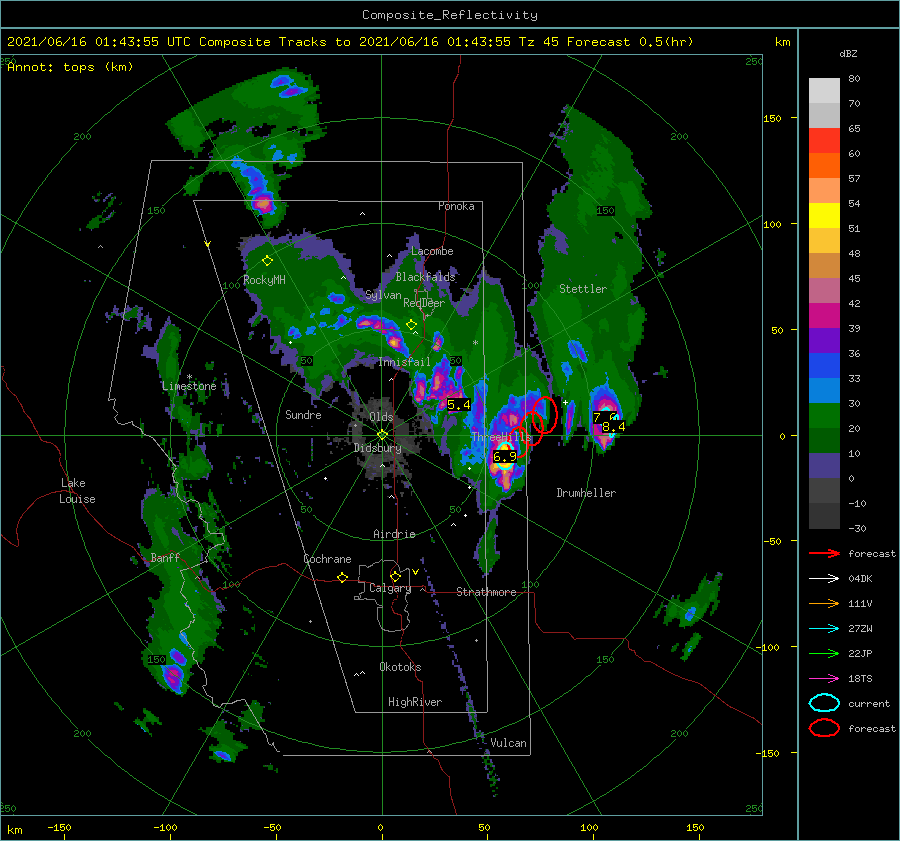
Task: Click the dBZ heading above color scale
Action: pyautogui.click(x=848, y=53)
